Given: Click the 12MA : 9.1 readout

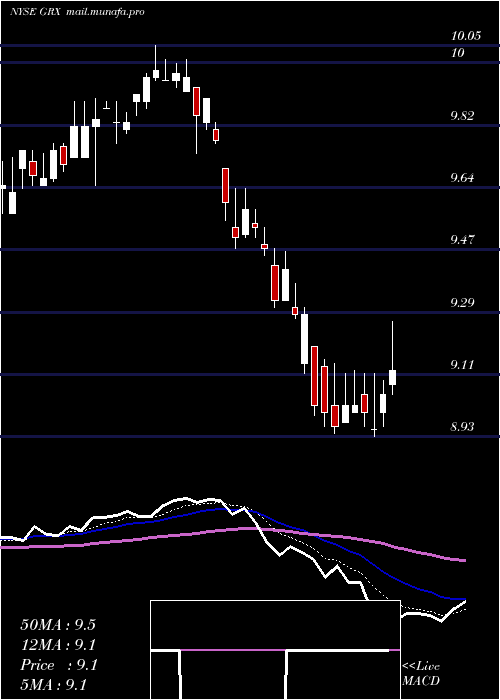Looking at the screenshot, I should (x=58, y=645).
